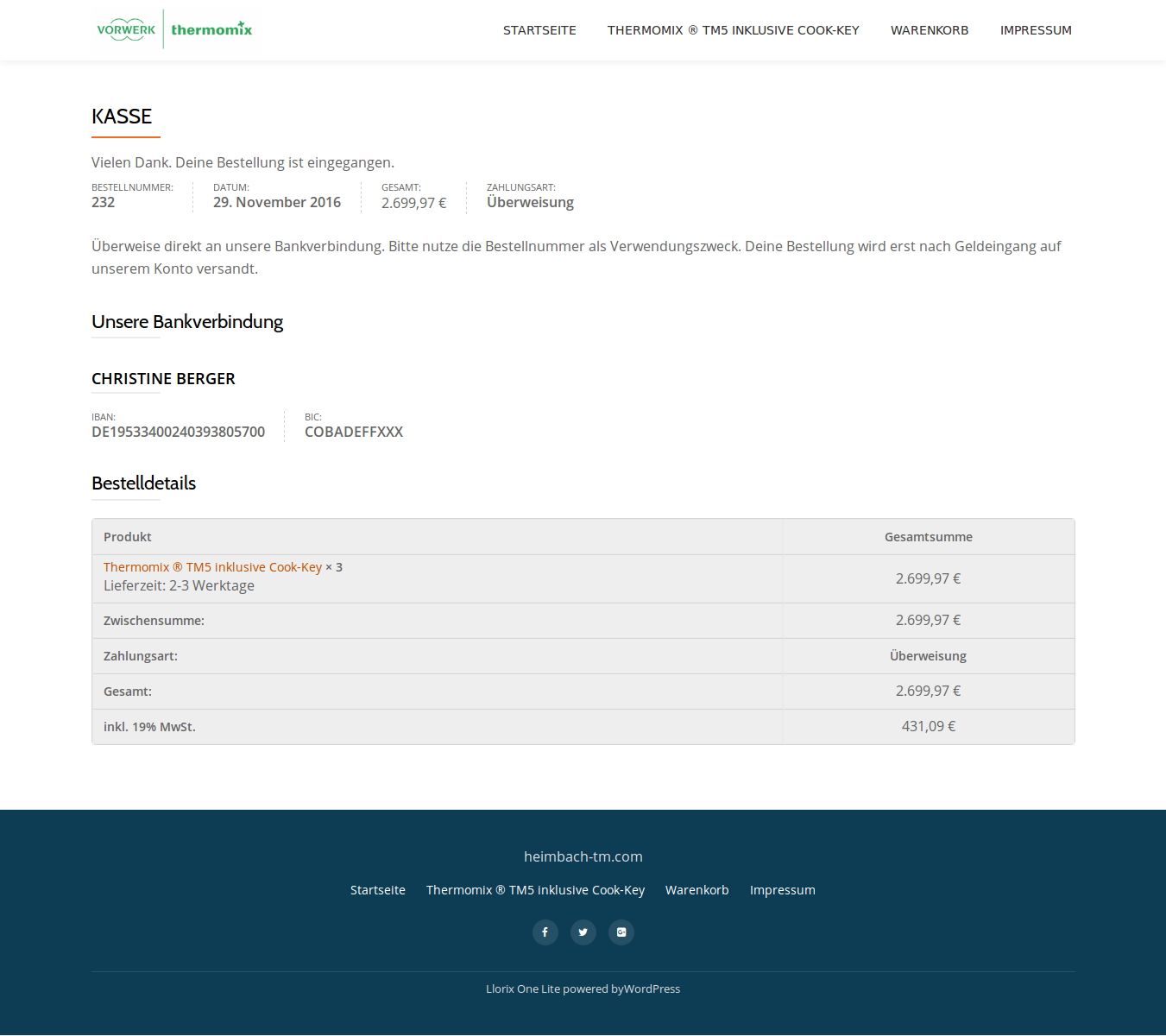Click the Vielen Dank confirmation message

pyautogui.click(x=243, y=162)
